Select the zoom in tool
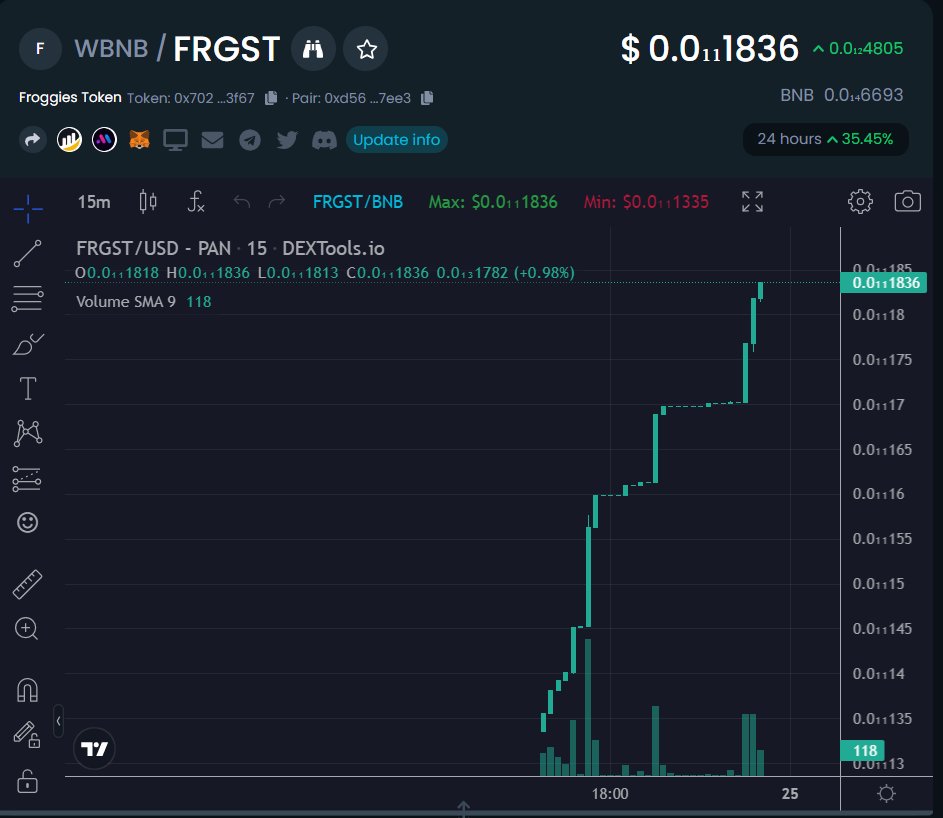 click(x=26, y=629)
